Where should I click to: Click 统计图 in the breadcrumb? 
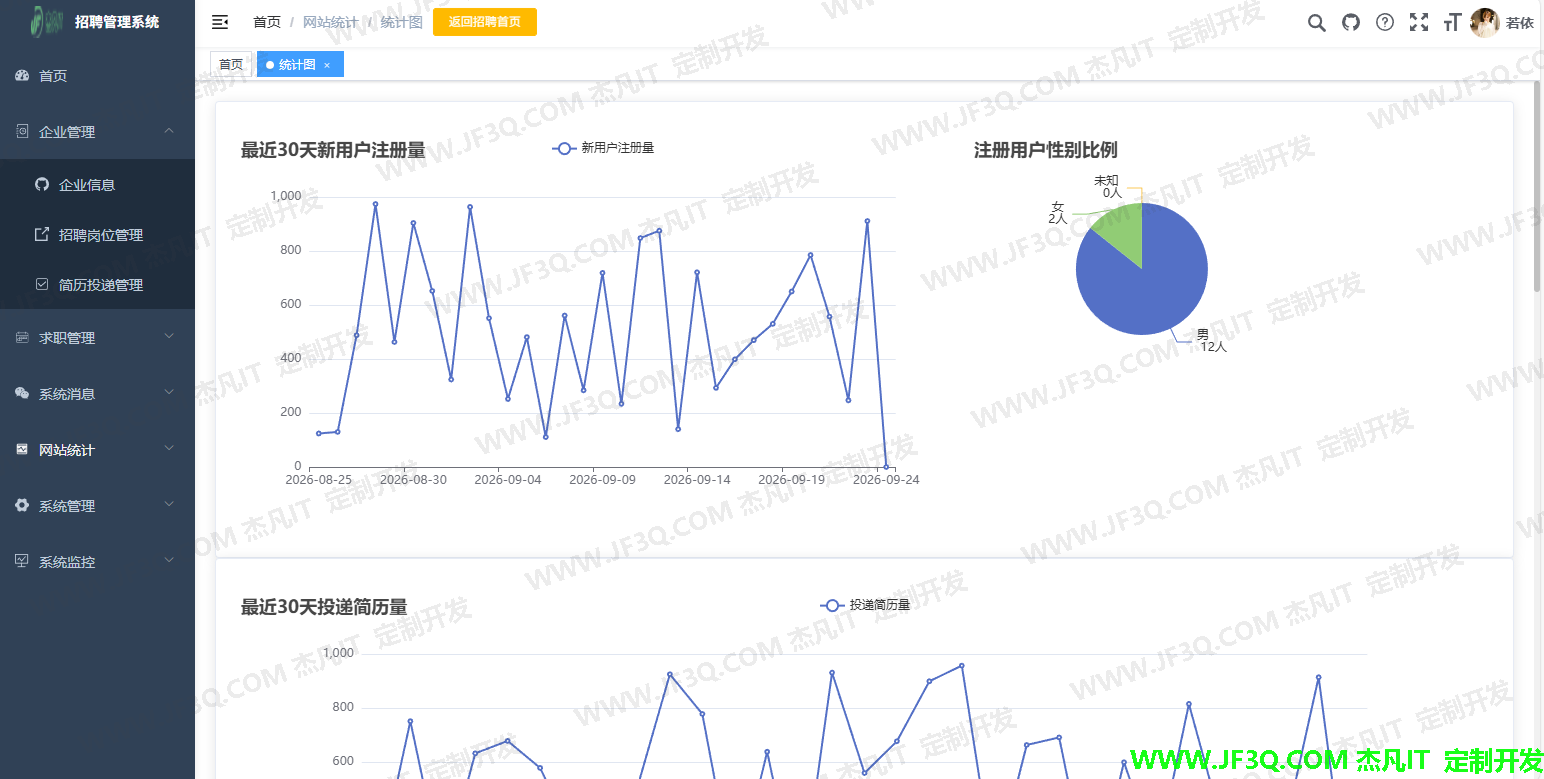point(402,22)
